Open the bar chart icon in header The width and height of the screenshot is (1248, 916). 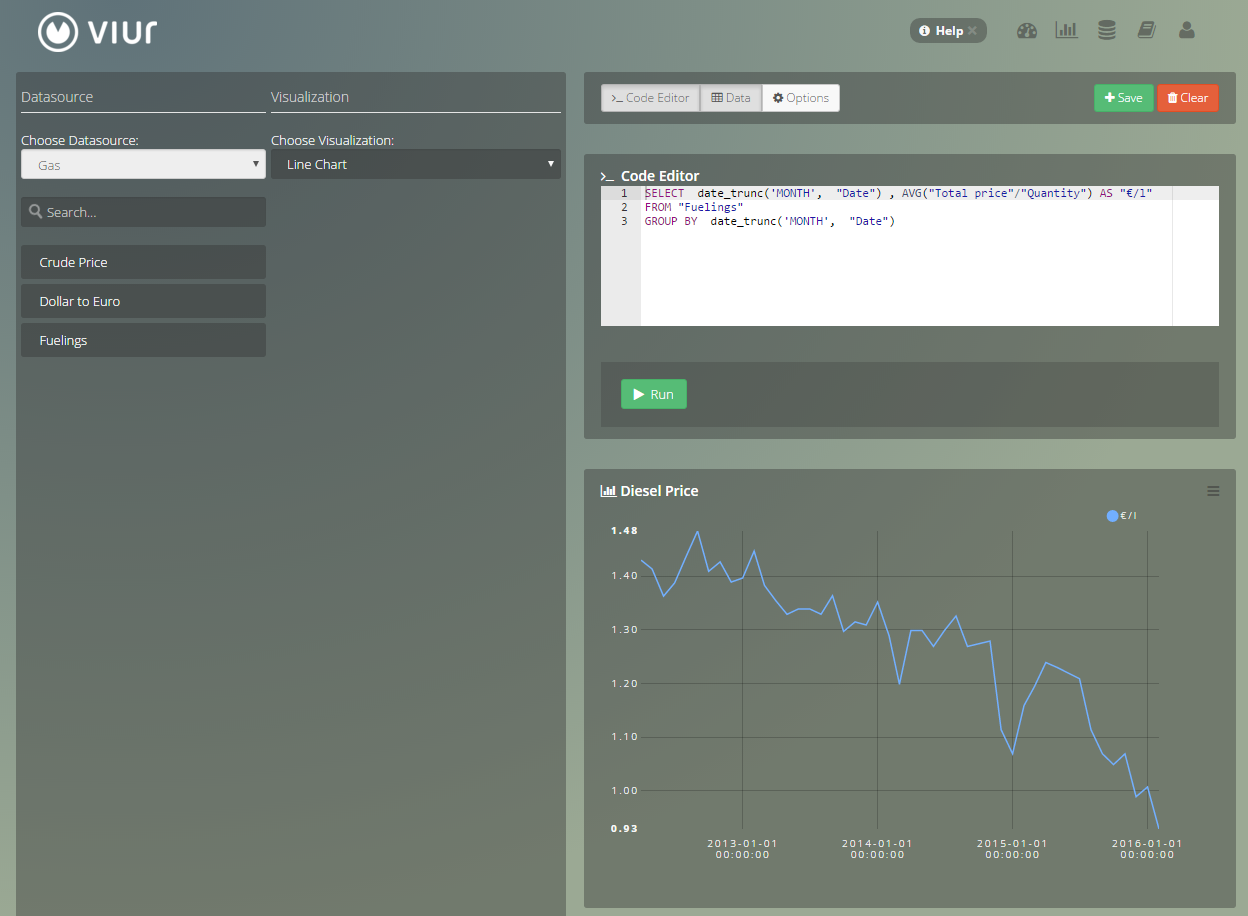[x=1066, y=30]
